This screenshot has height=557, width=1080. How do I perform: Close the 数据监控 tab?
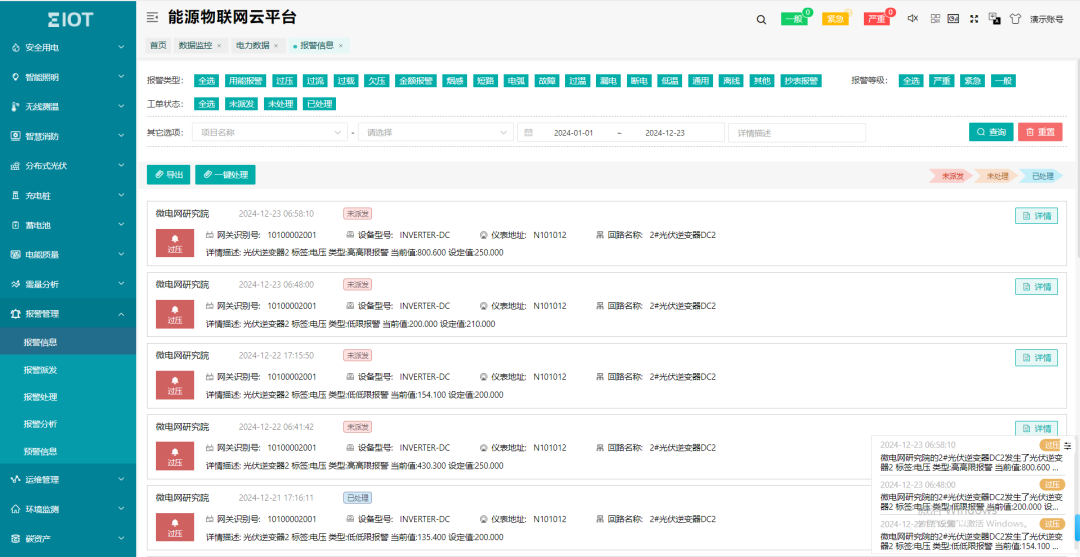pos(219,45)
